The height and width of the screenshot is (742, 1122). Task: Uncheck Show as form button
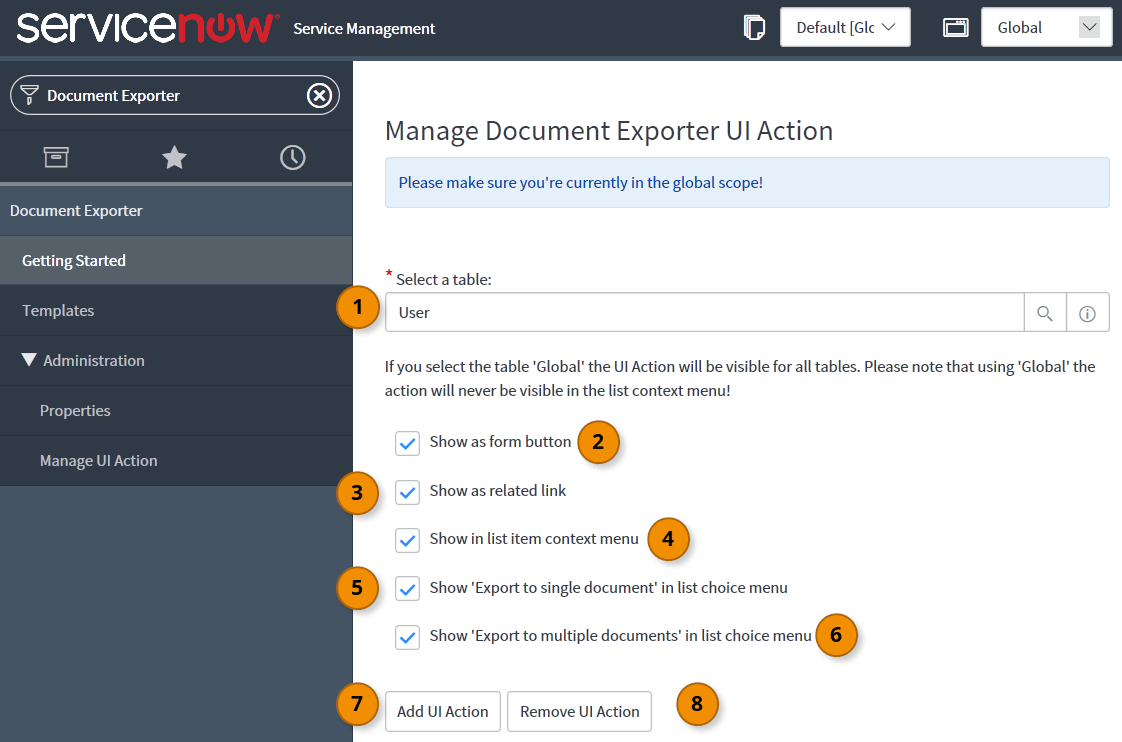pyautogui.click(x=407, y=443)
